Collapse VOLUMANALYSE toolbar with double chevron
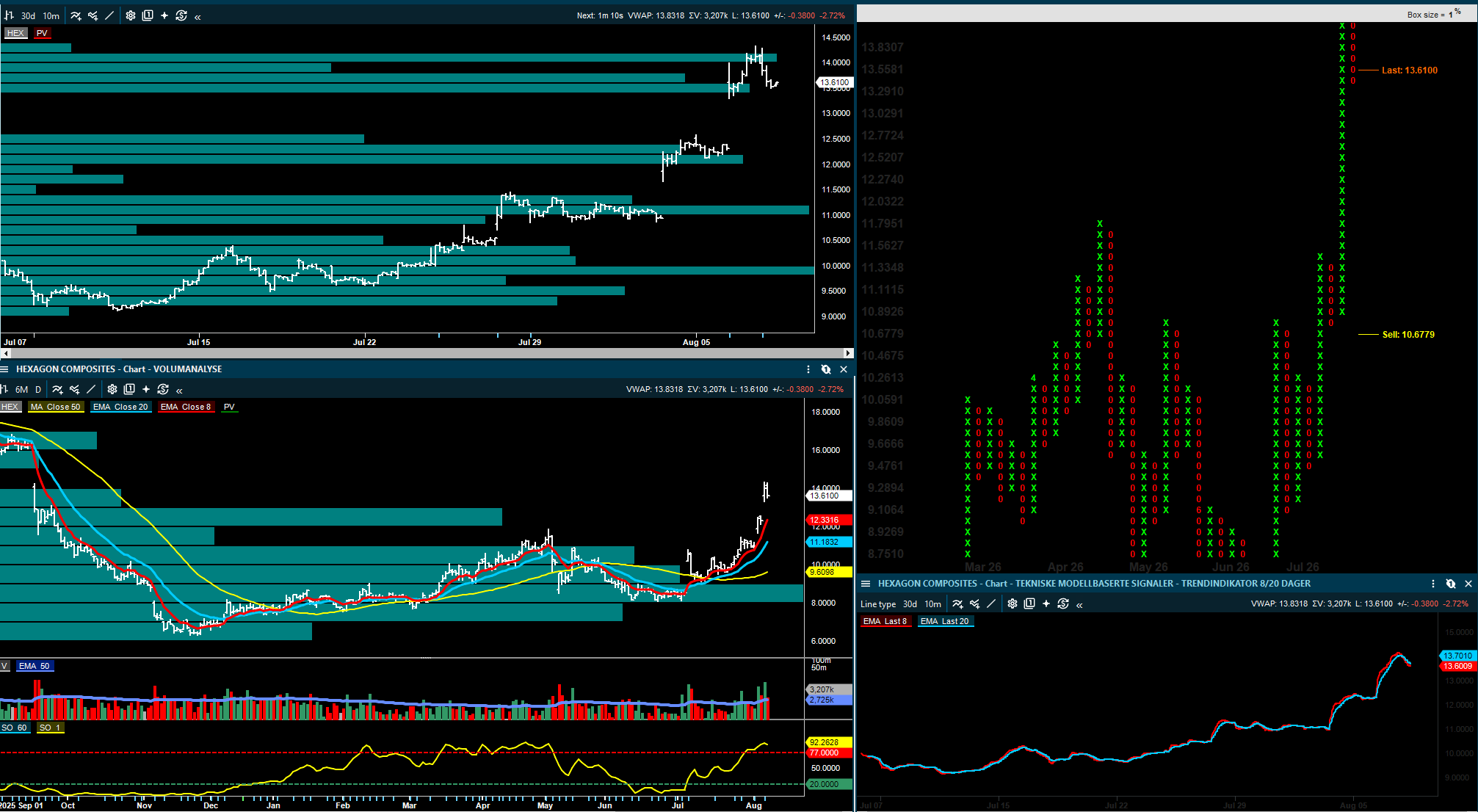Viewport: 1478px width, 812px height. point(179,390)
